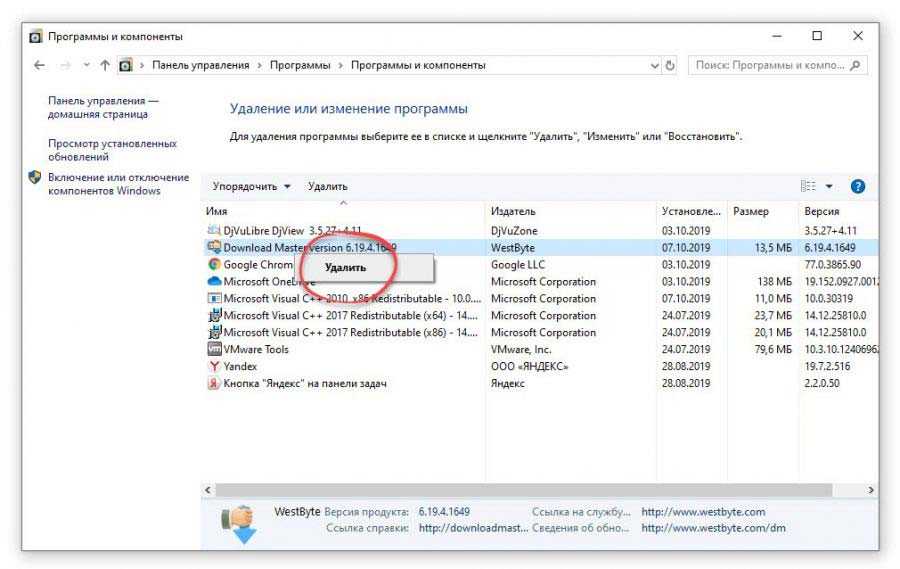Select Удалить in the context menu
Image resolution: width=900 pixels, height=569 pixels.
tap(344, 268)
